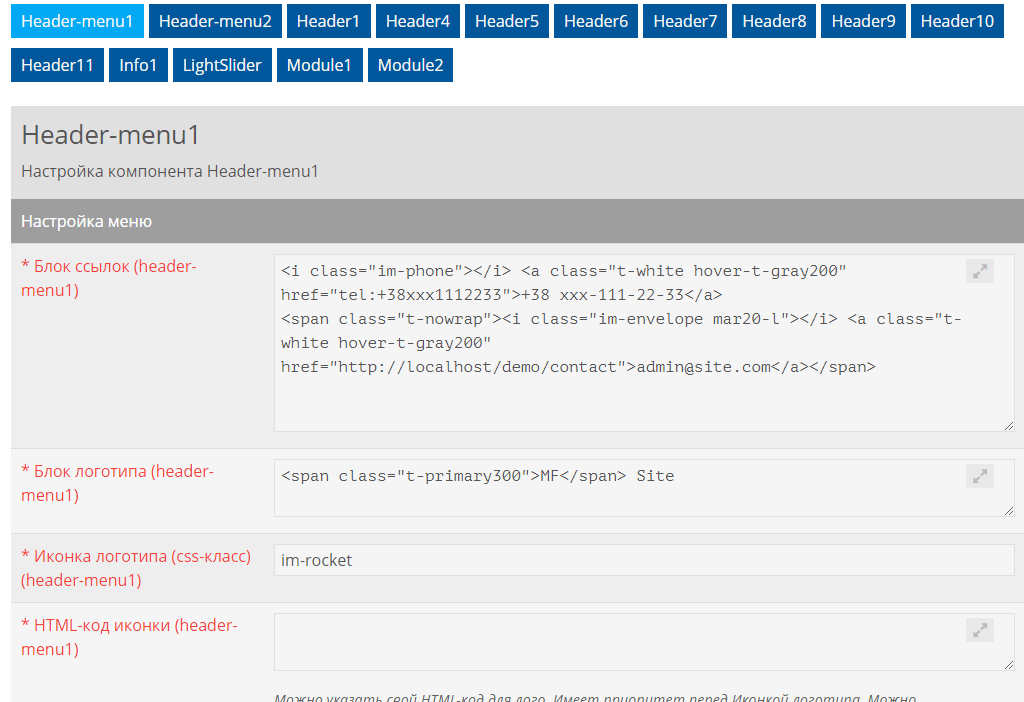This screenshot has height=702, width=1024.
Task: Expand the Блок ссылок code editor fullscreen
Action: (980, 271)
